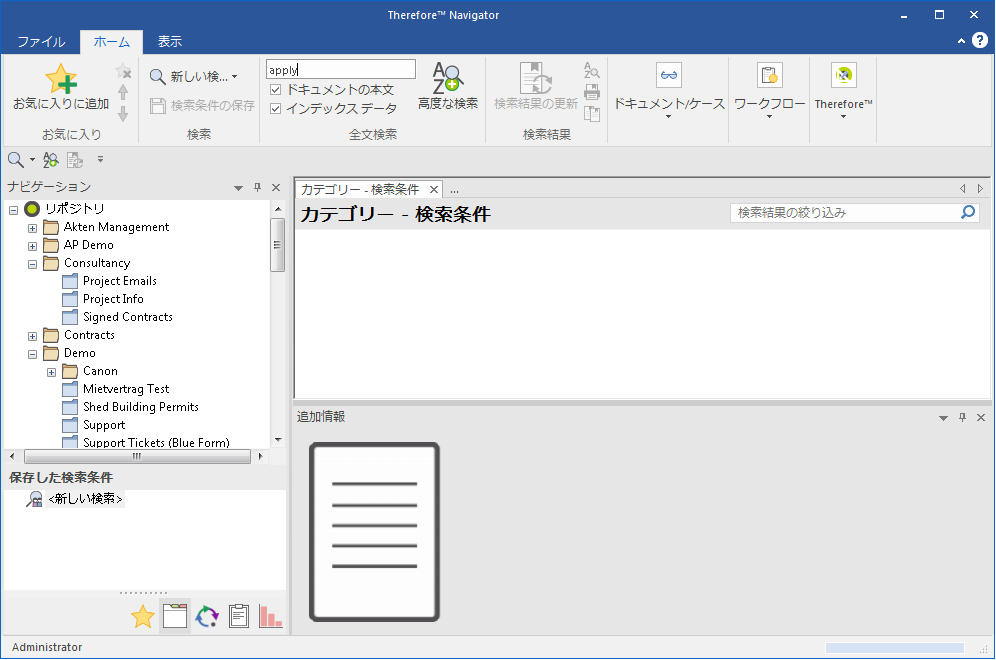This screenshot has width=996, height=660.
Task: Open the ファイル tab
Action: pos(41,42)
